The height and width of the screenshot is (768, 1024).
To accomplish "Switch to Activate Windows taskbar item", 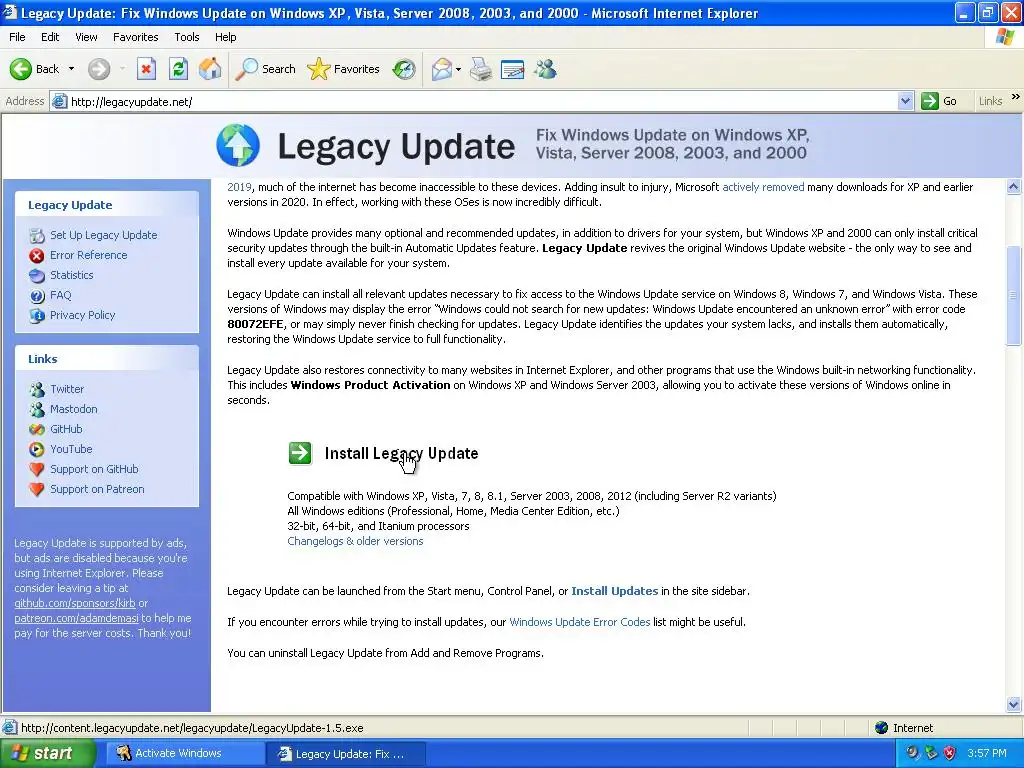I will (x=185, y=754).
